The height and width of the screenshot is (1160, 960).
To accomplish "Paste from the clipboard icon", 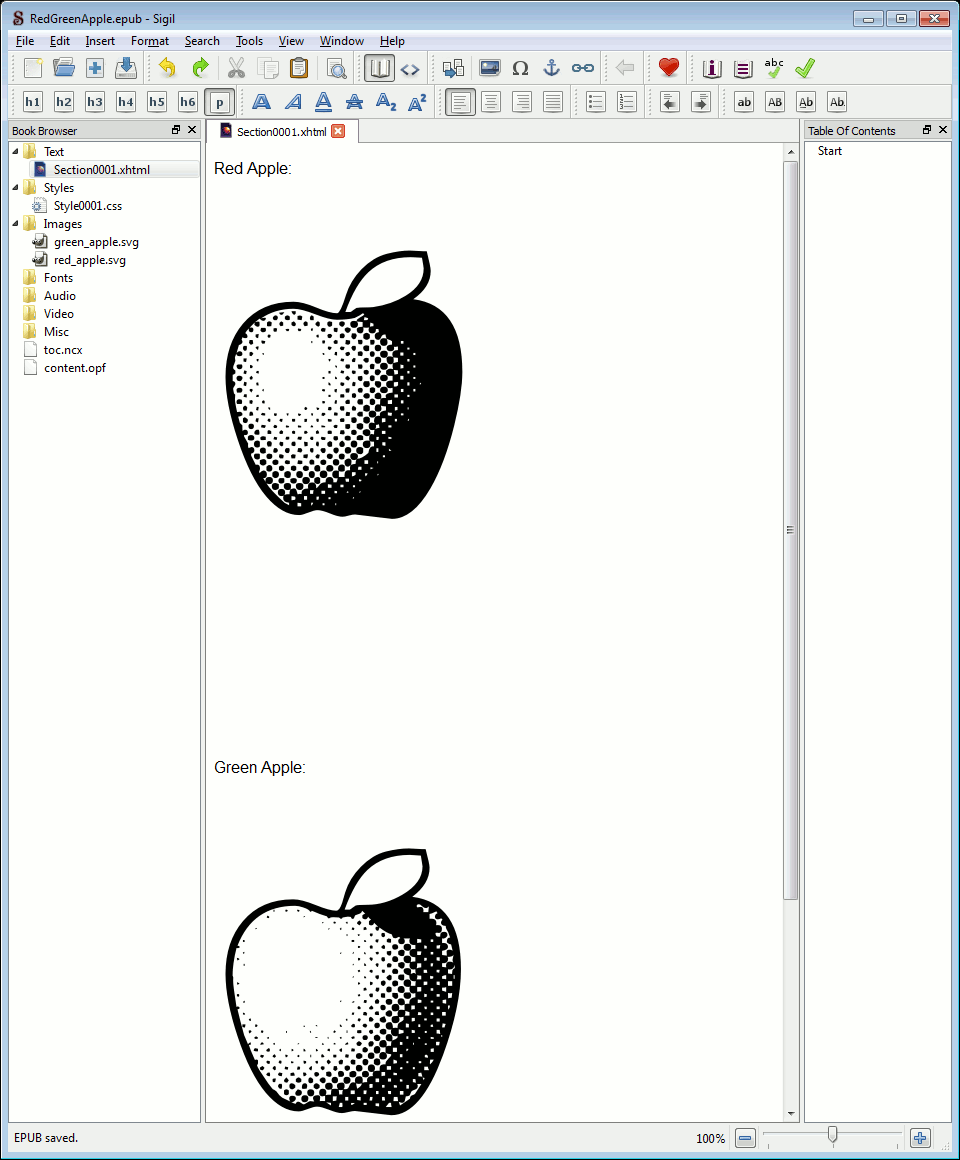I will tap(298, 68).
